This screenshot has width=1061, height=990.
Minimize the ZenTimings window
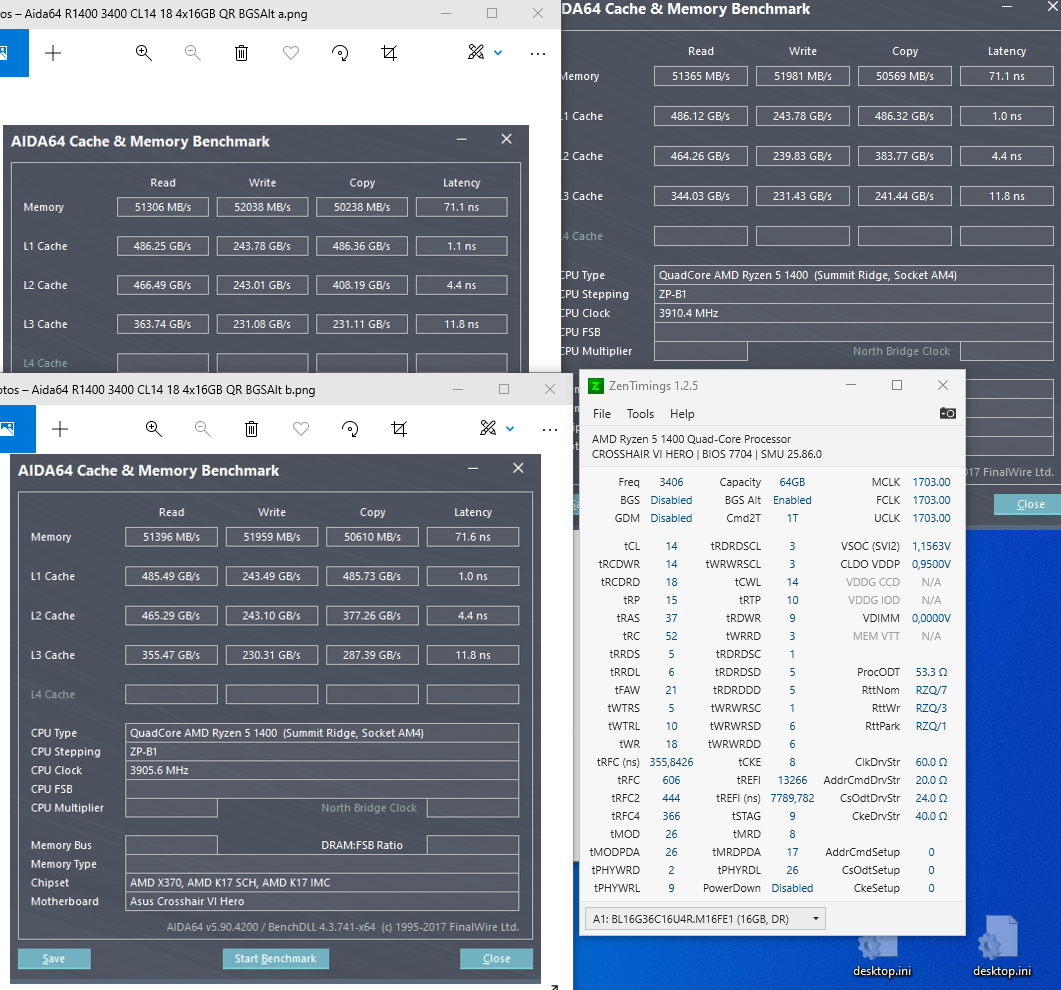pos(851,385)
